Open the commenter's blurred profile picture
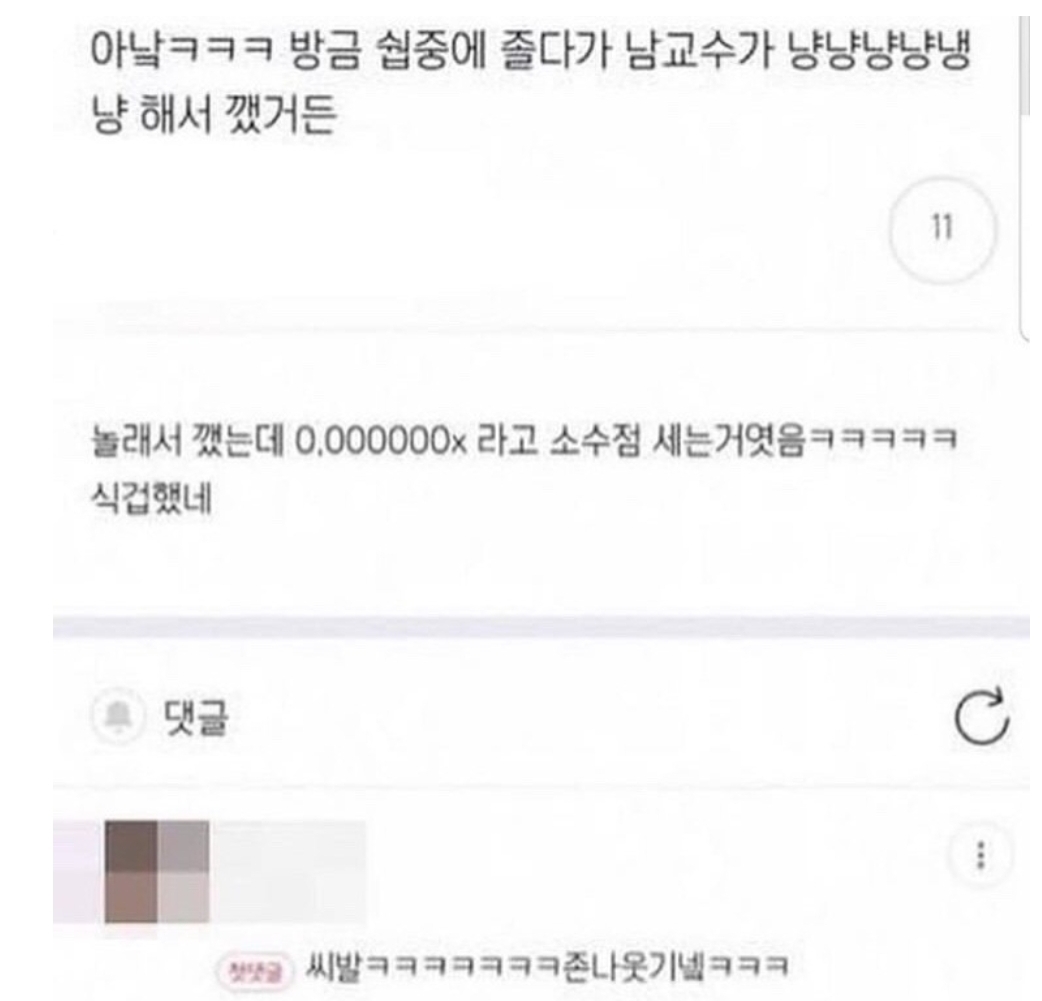1042x1001 pixels. tap(157, 871)
